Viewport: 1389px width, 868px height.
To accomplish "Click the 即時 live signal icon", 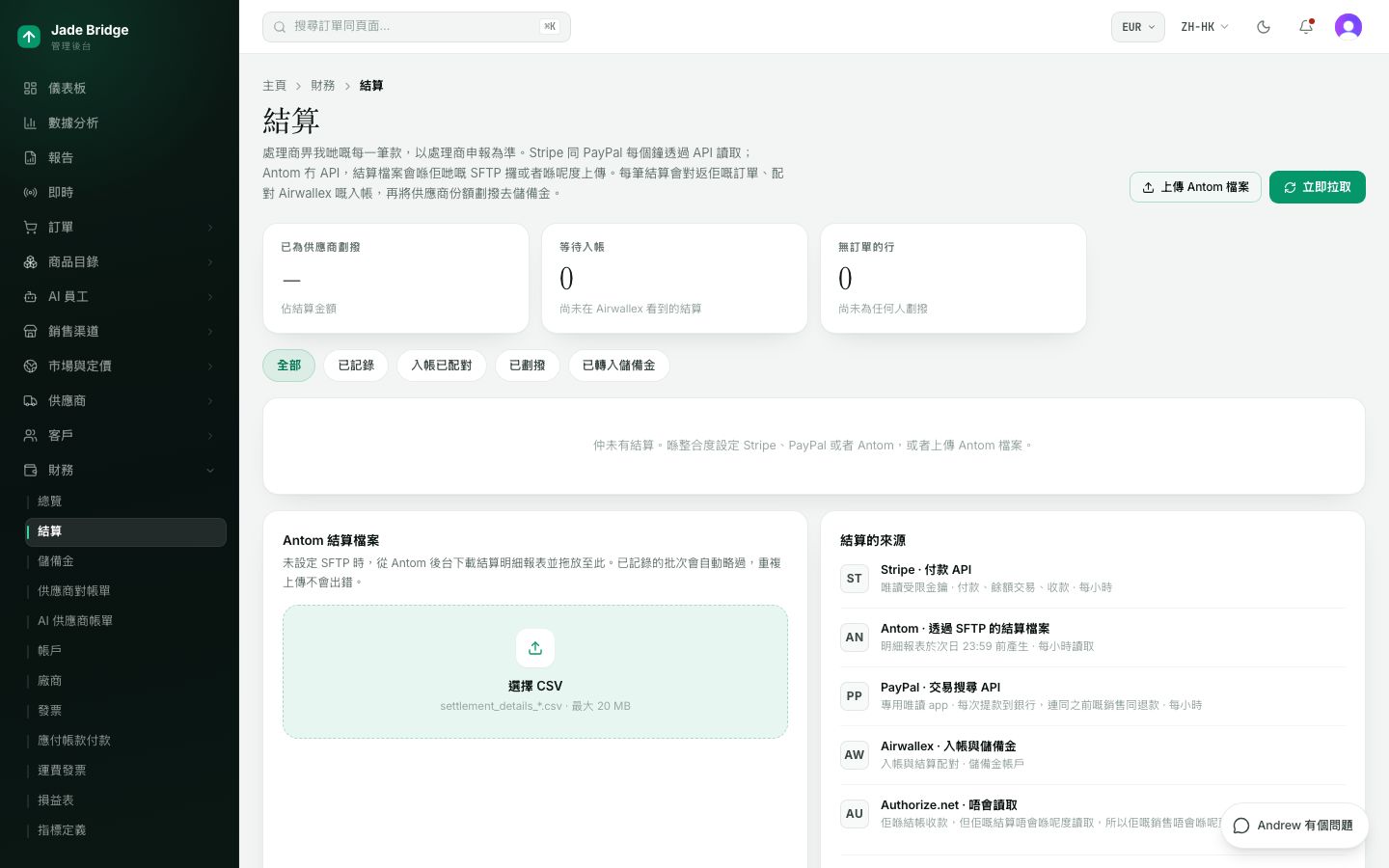I will (x=31, y=192).
